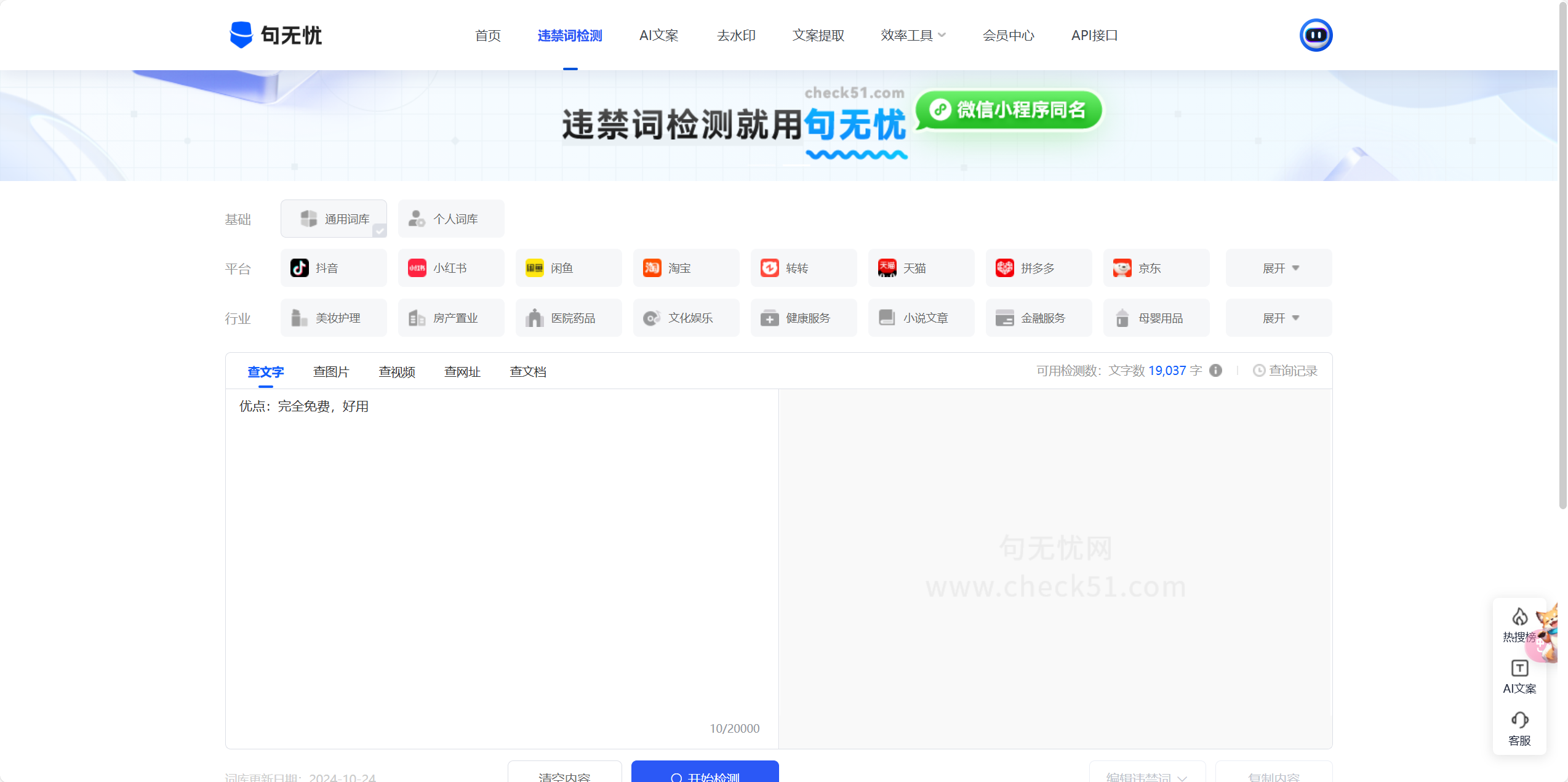Click the 微信小程序同名 green badge
1568x782 pixels.
click(1009, 110)
